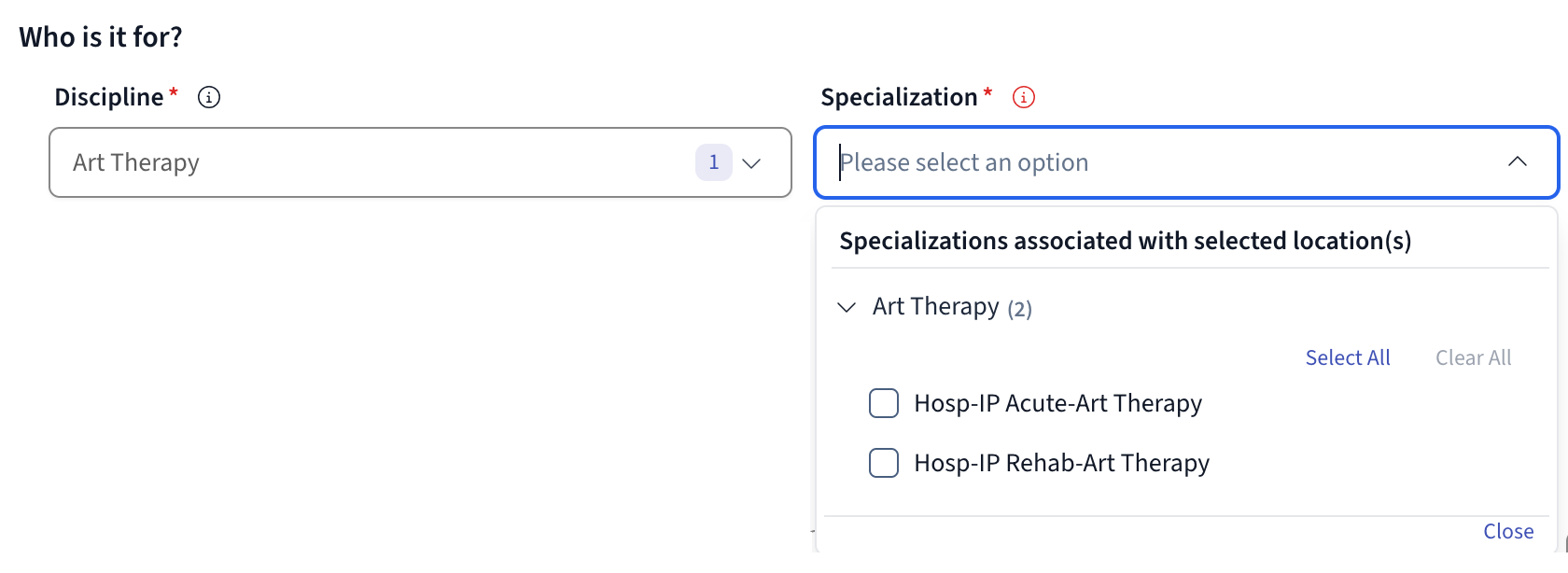Collapse the Art Therapy group chevron
This screenshot has height=573, width=1568.
point(847,307)
